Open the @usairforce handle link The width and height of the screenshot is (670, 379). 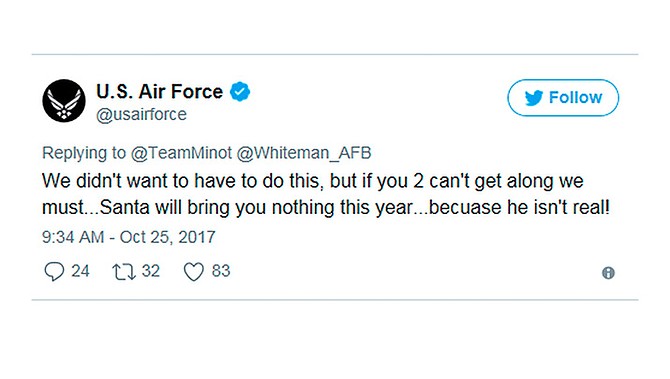pyautogui.click(x=141, y=115)
